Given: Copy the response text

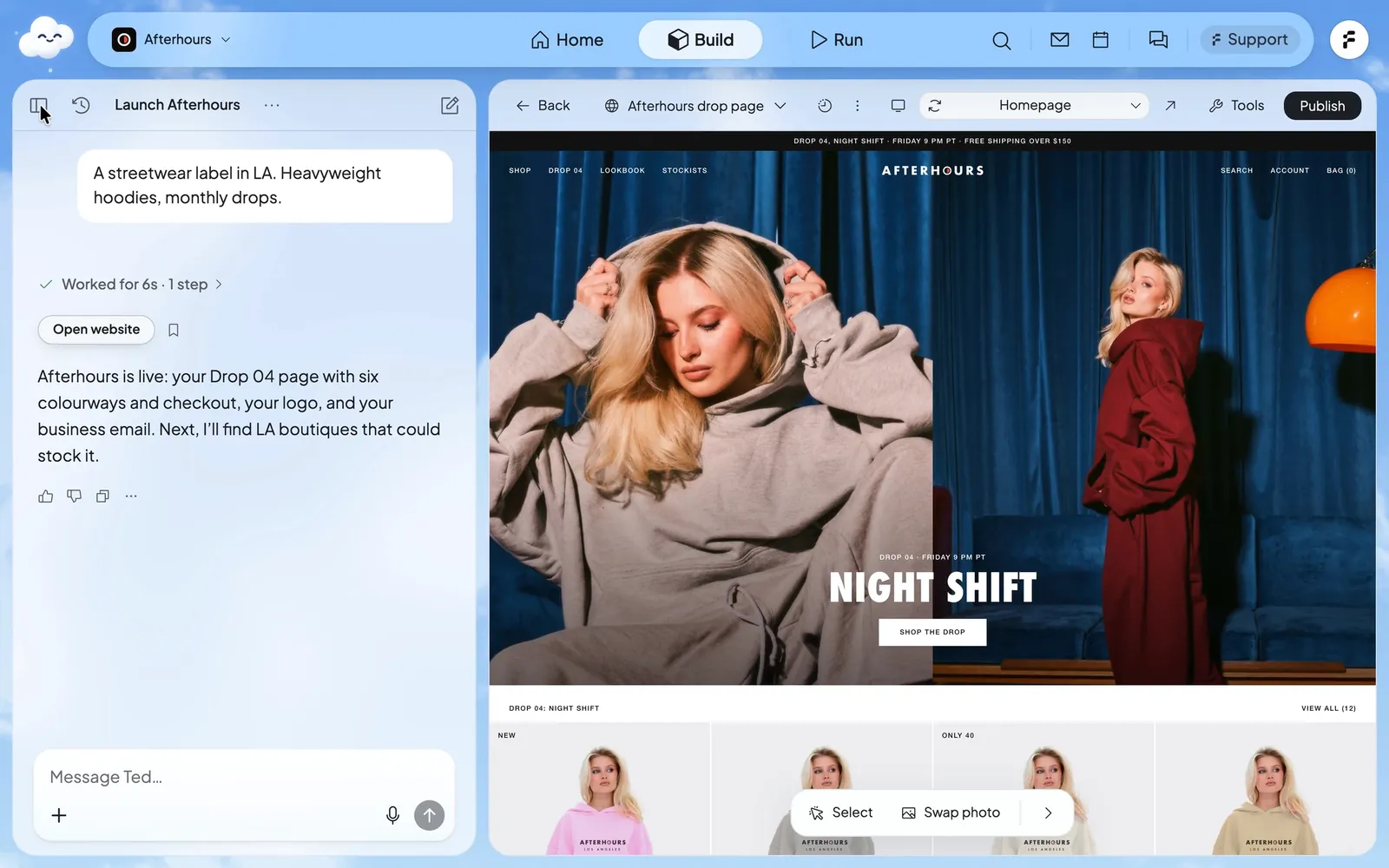Looking at the screenshot, I should coord(102,496).
